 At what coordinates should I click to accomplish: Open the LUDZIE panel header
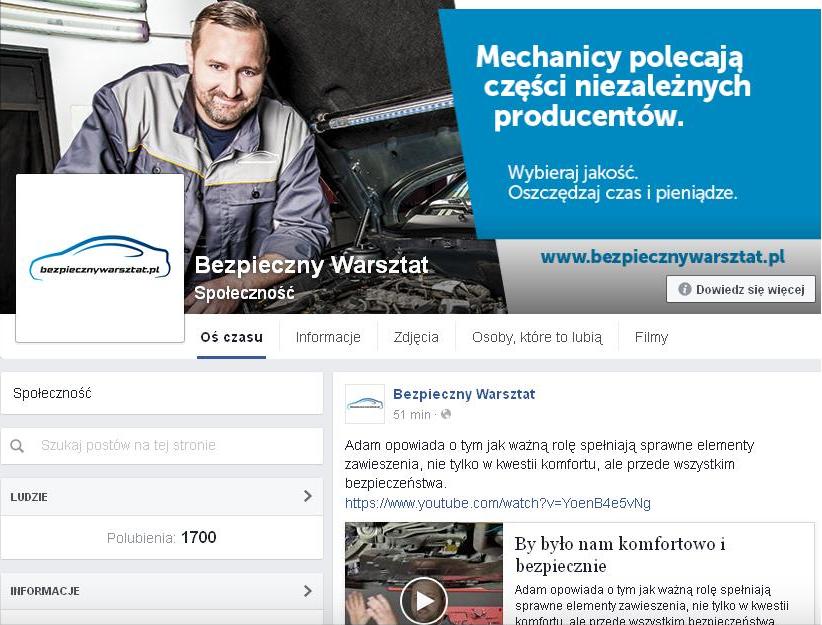click(x=162, y=497)
